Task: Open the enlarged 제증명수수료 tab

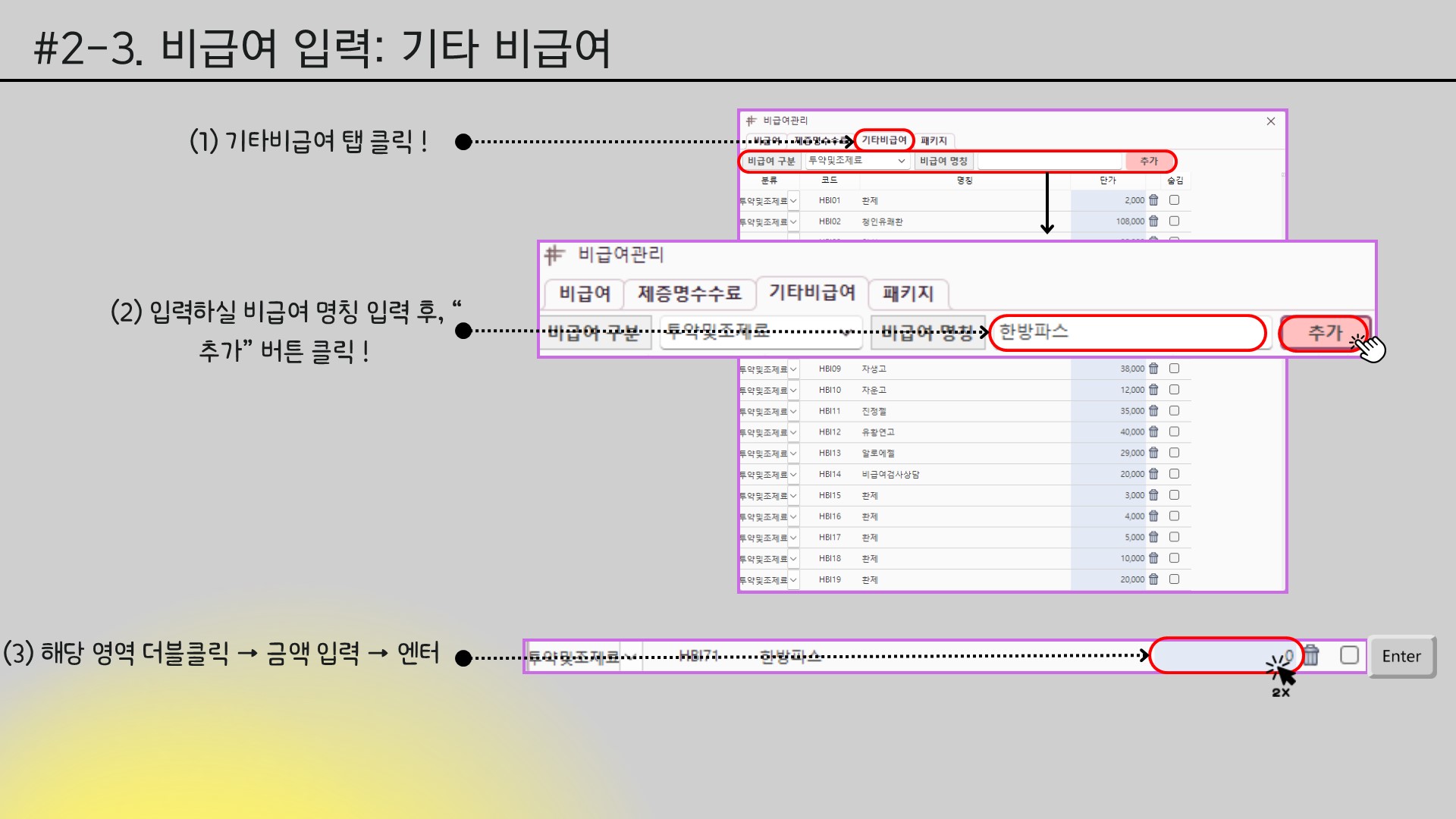Action: coord(689,293)
